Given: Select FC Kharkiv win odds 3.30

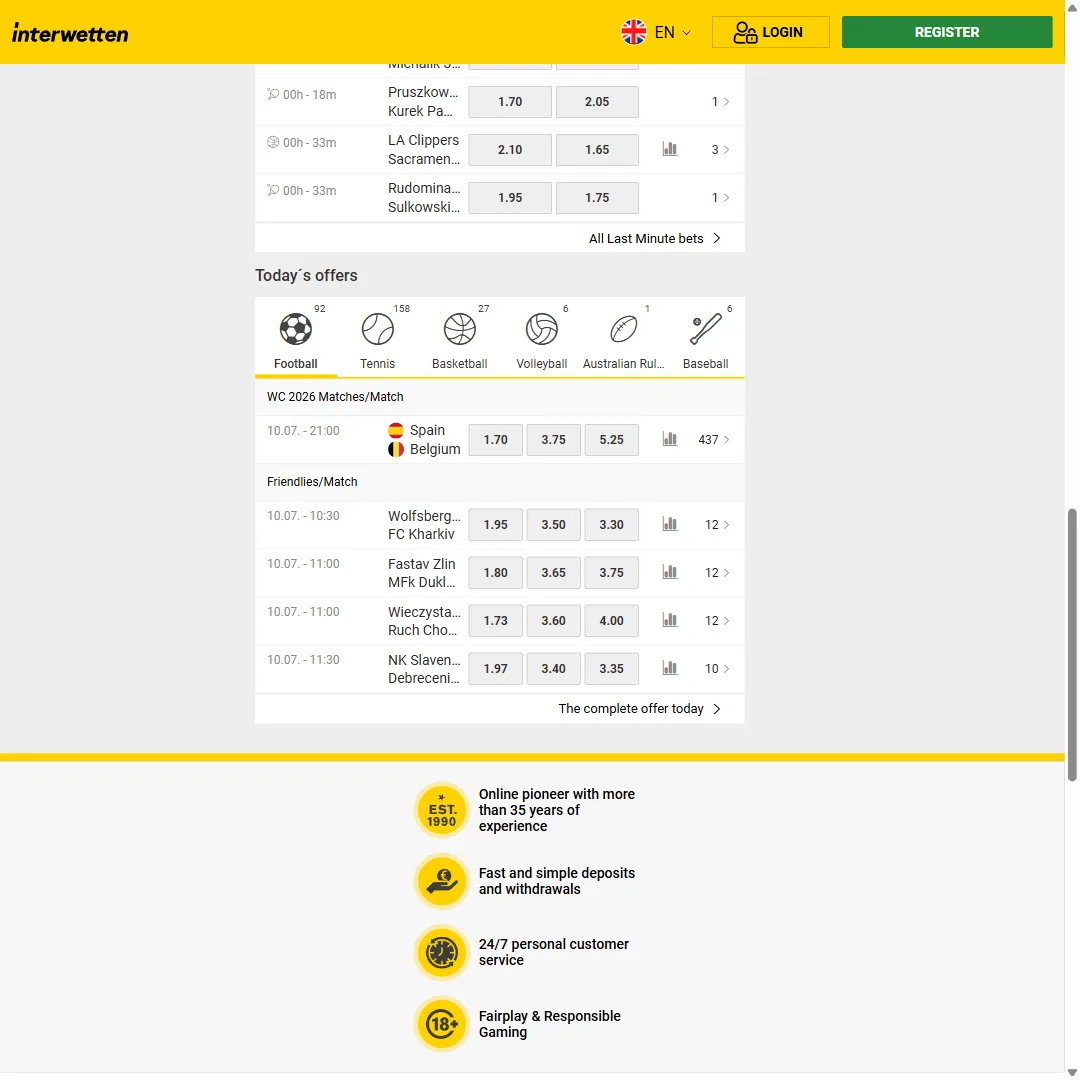Looking at the screenshot, I should [x=611, y=525].
